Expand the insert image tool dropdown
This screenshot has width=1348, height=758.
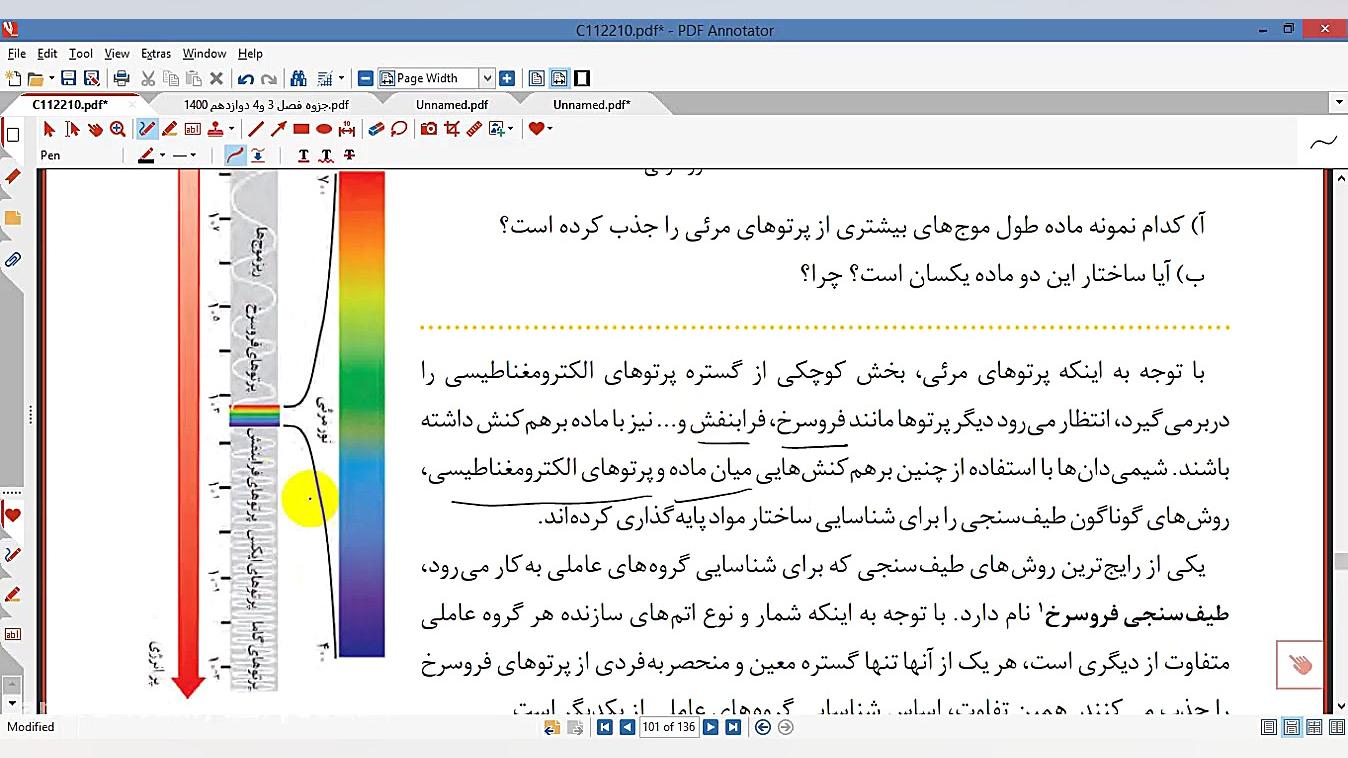point(510,128)
